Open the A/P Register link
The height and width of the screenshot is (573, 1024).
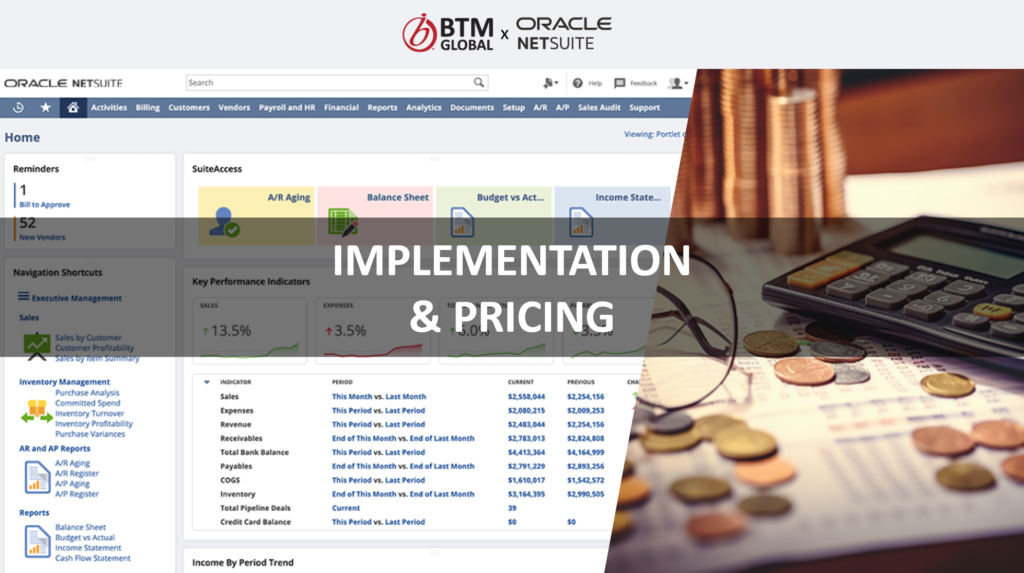76,494
